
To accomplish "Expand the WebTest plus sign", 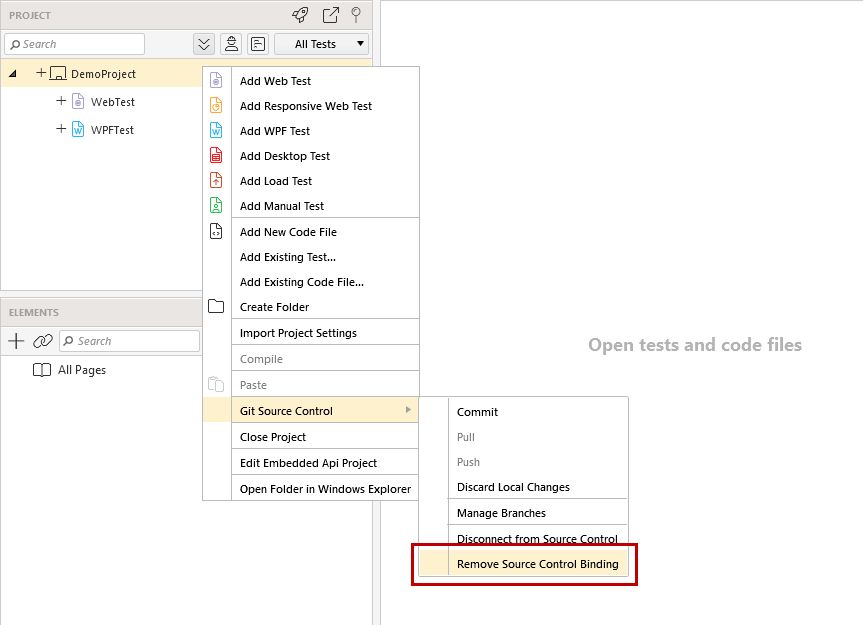I will click(x=61, y=101).
